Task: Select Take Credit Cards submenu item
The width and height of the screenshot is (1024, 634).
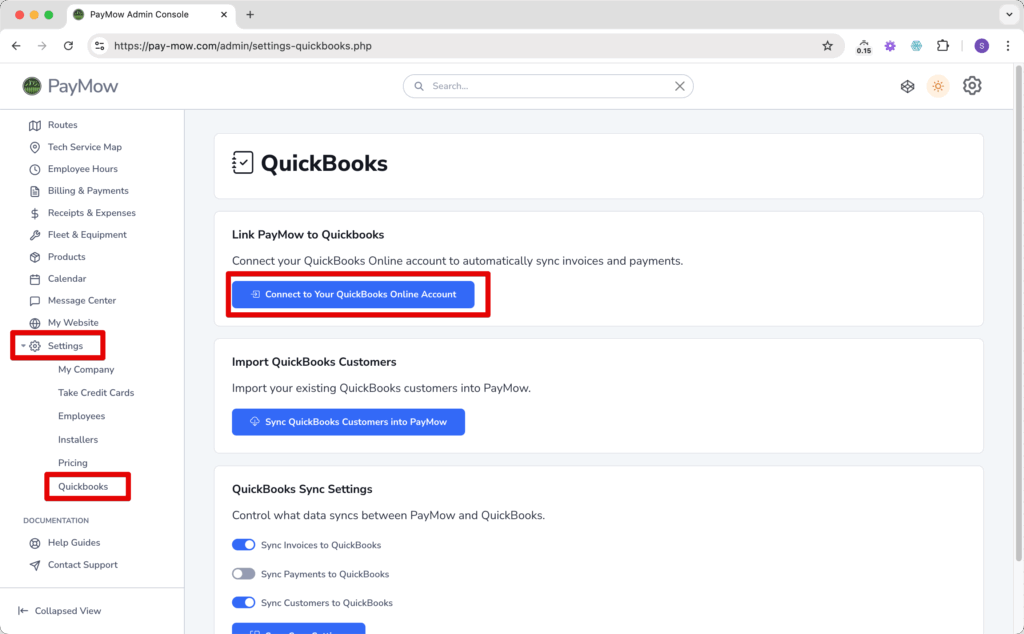Action: pos(96,392)
